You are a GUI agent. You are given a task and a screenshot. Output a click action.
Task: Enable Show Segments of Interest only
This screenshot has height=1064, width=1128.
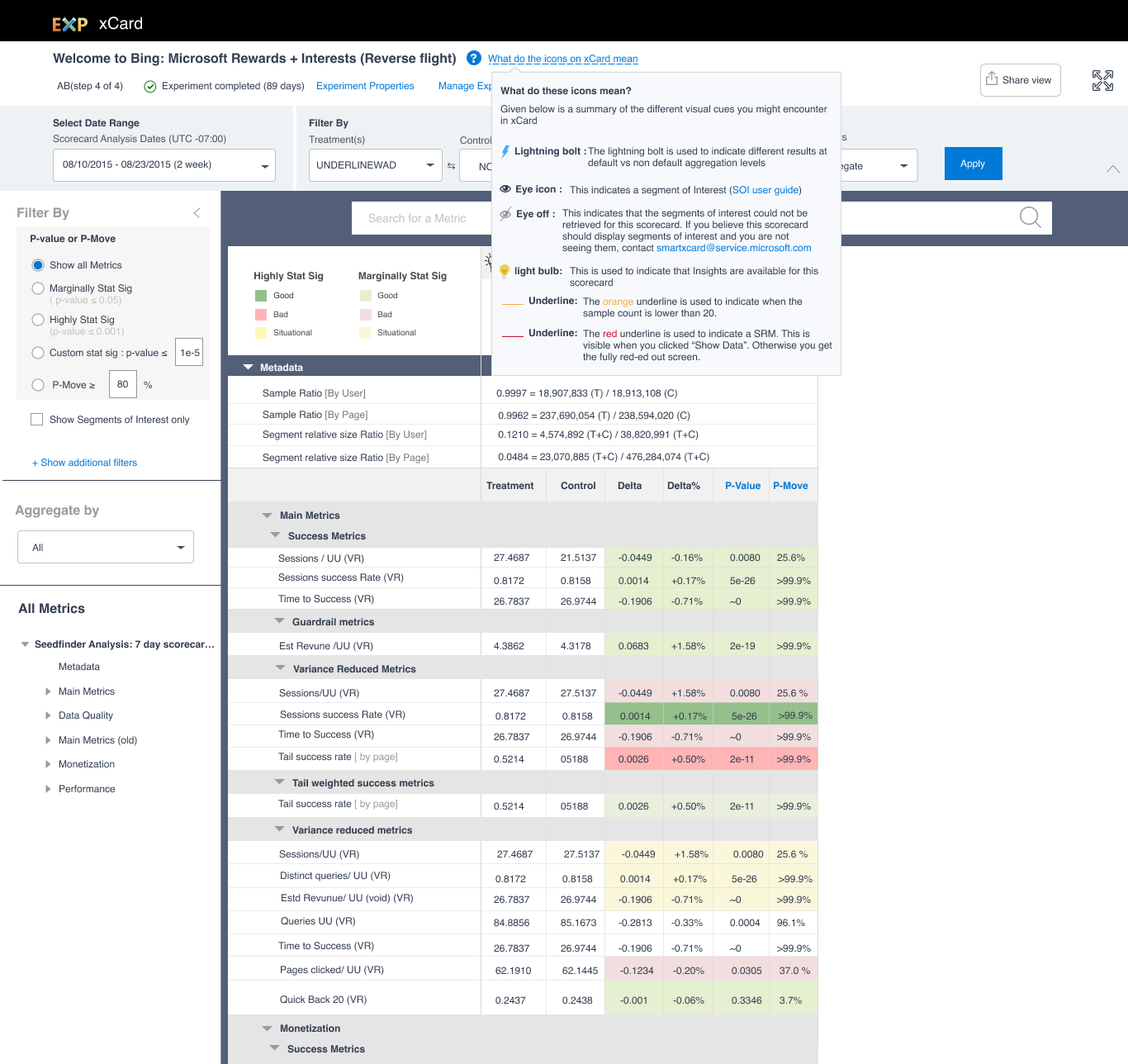[37, 420]
